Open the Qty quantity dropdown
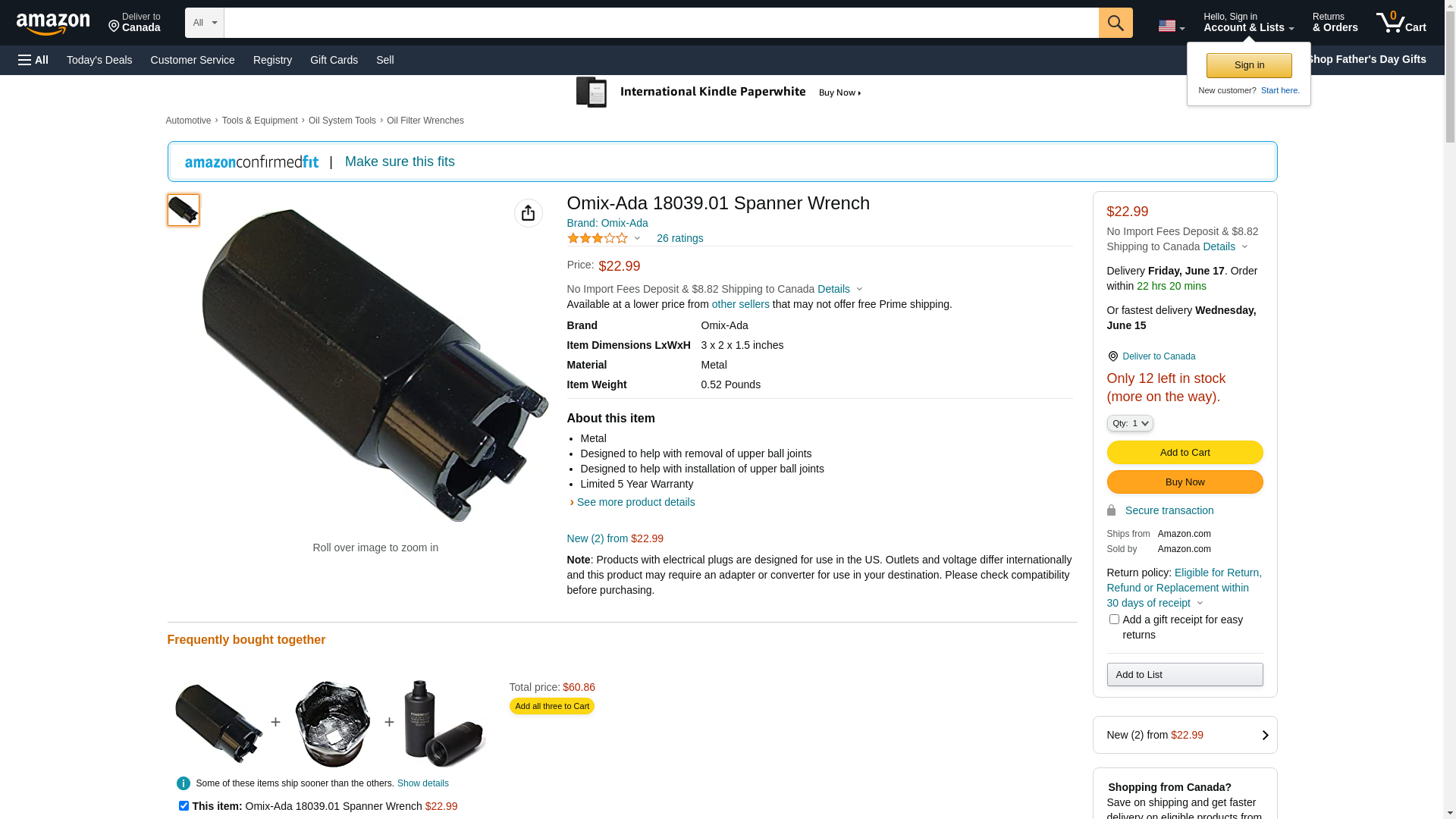 (x=1130, y=423)
